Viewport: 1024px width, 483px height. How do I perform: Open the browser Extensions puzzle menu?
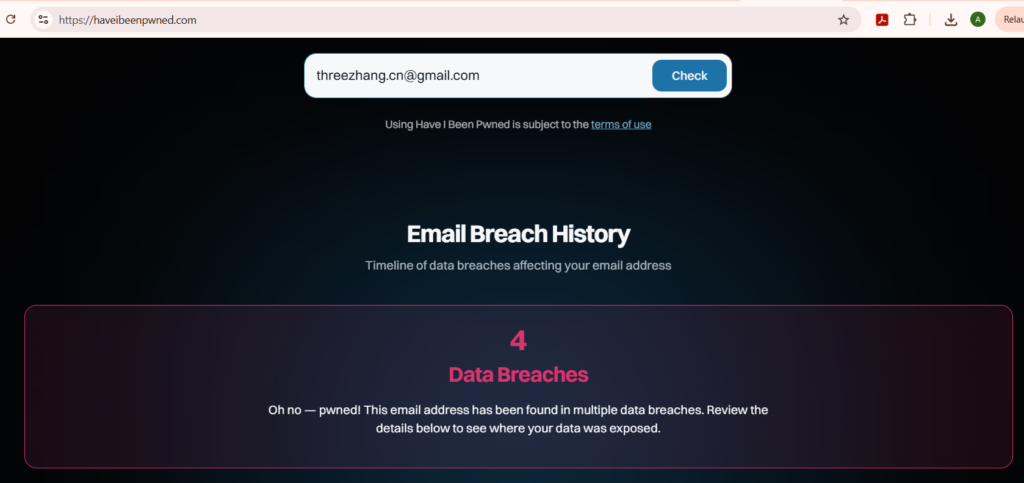[910, 20]
